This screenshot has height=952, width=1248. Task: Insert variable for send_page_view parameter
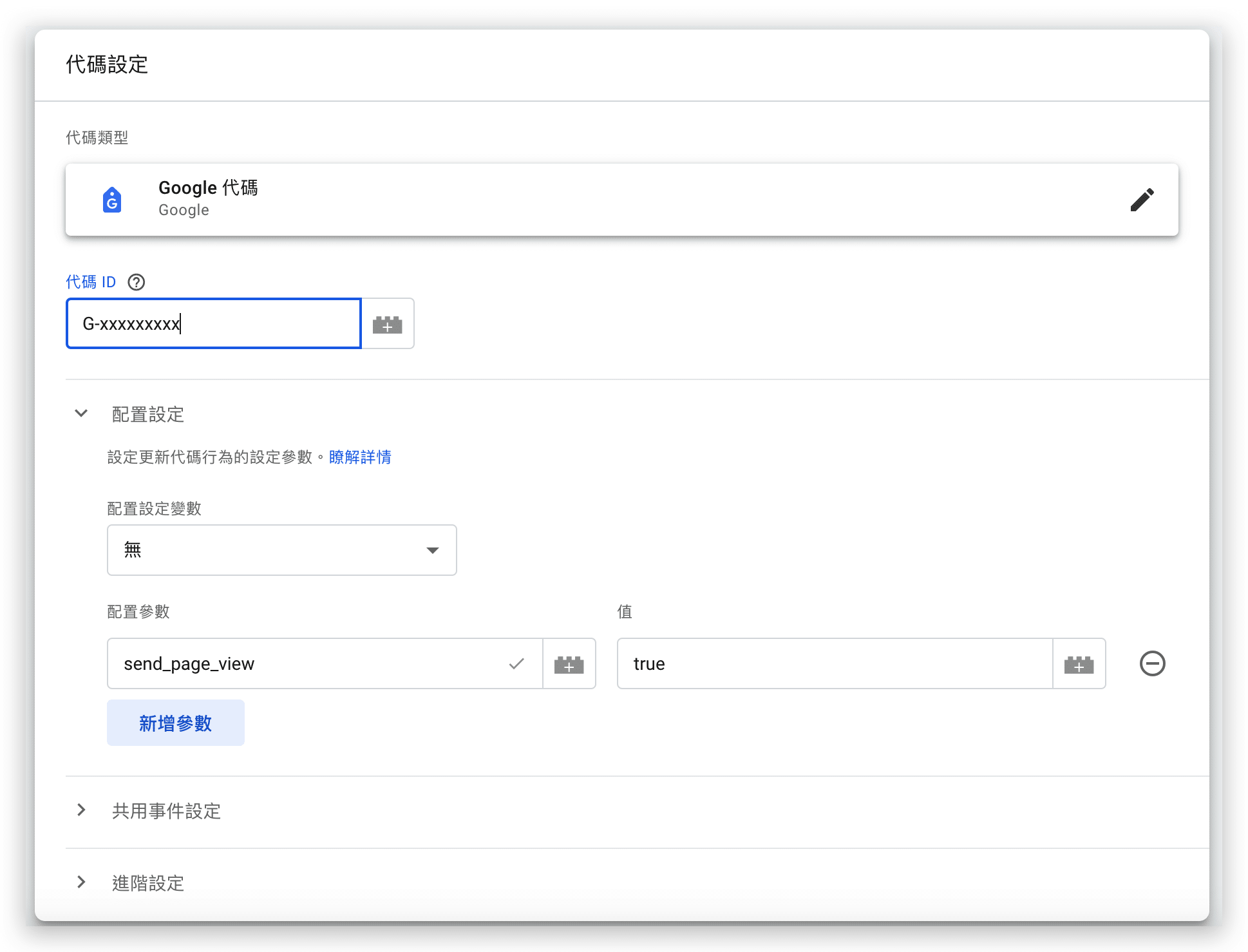(x=569, y=664)
